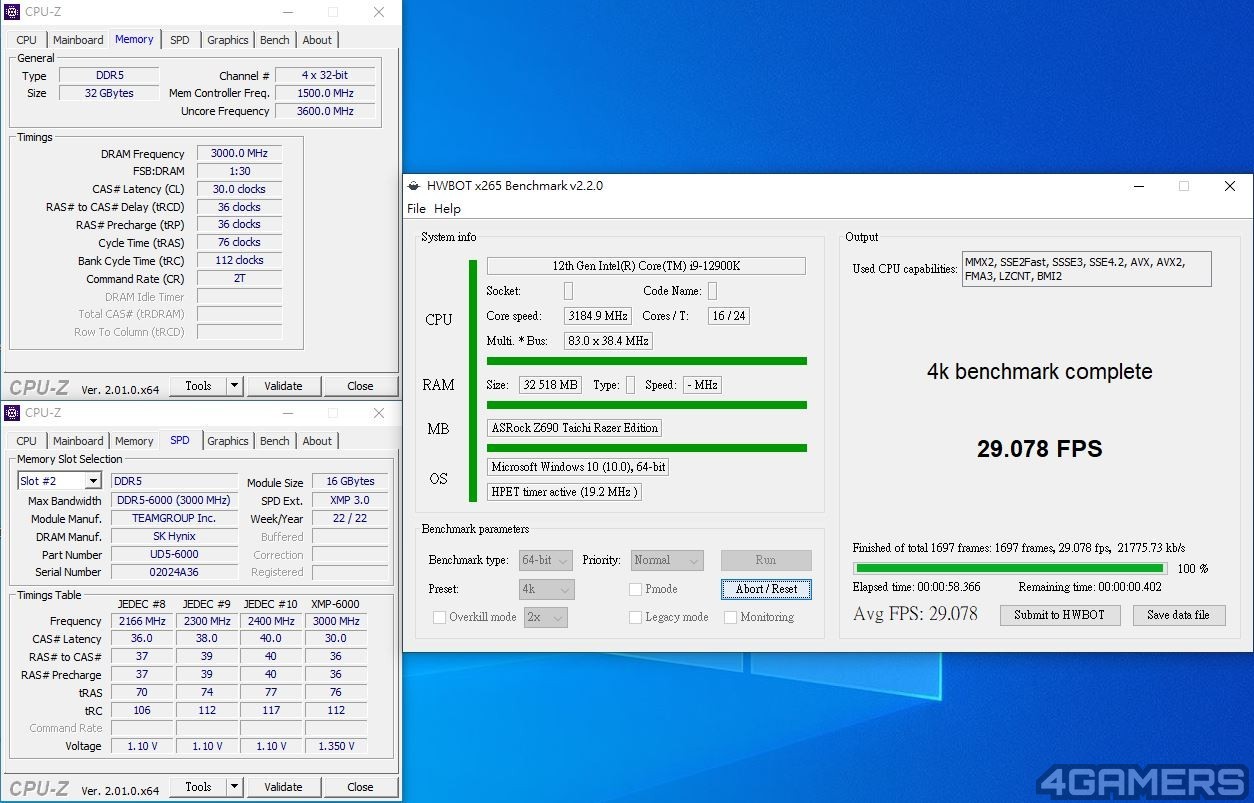1254x803 pixels.
Task: Select the Mainboard tab in the CPU-Z SPD window
Action: 78,441
